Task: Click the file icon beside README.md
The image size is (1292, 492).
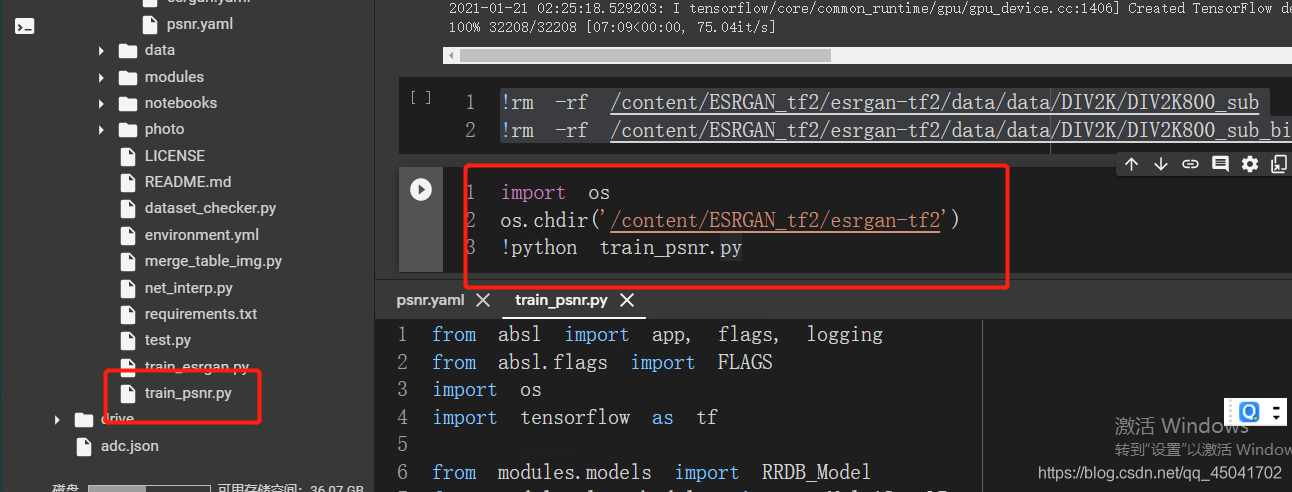Action: [x=127, y=182]
